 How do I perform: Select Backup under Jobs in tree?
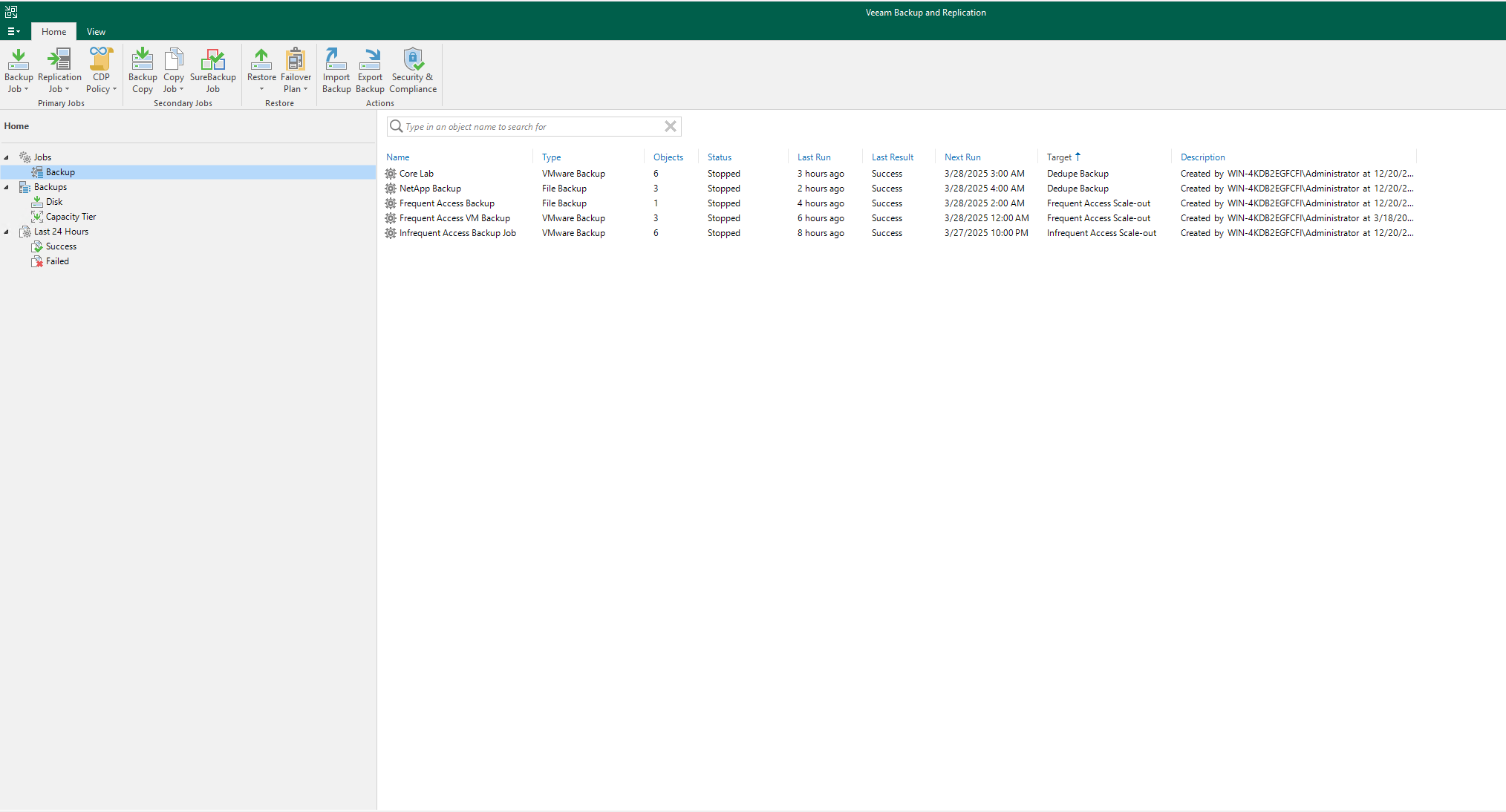pyautogui.click(x=60, y=172)
